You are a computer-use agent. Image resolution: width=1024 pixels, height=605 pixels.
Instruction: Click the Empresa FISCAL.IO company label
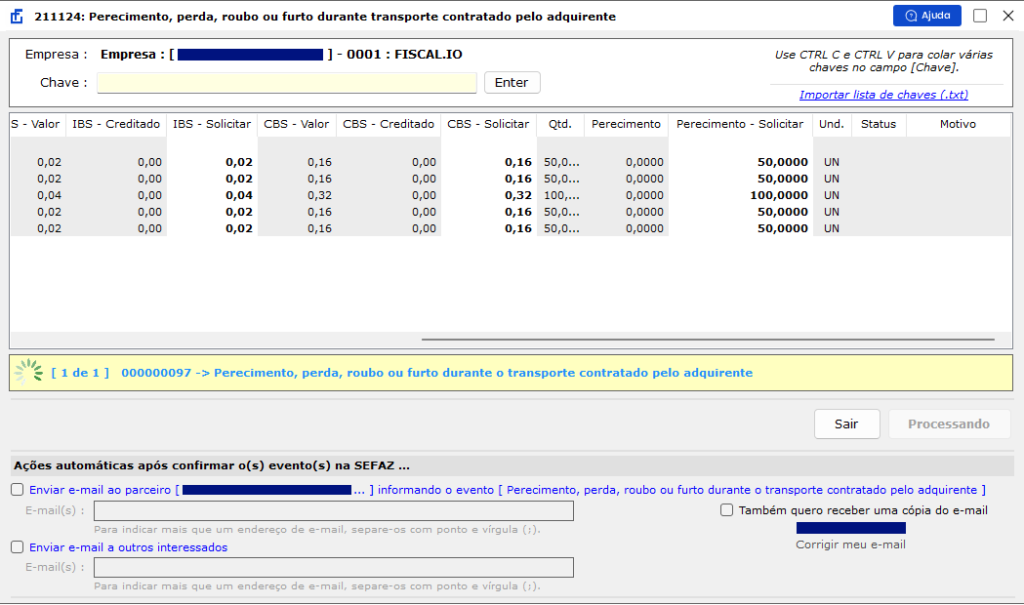tap(281, 54)
